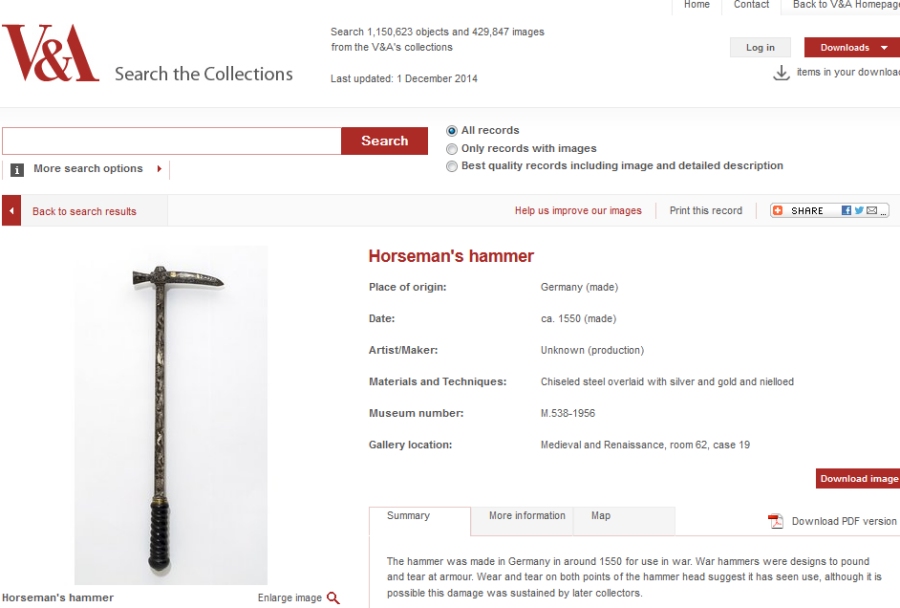The height and width of the screenshot is (608, 900).
Task: Expand More search options
Action: tap(97, 169)
